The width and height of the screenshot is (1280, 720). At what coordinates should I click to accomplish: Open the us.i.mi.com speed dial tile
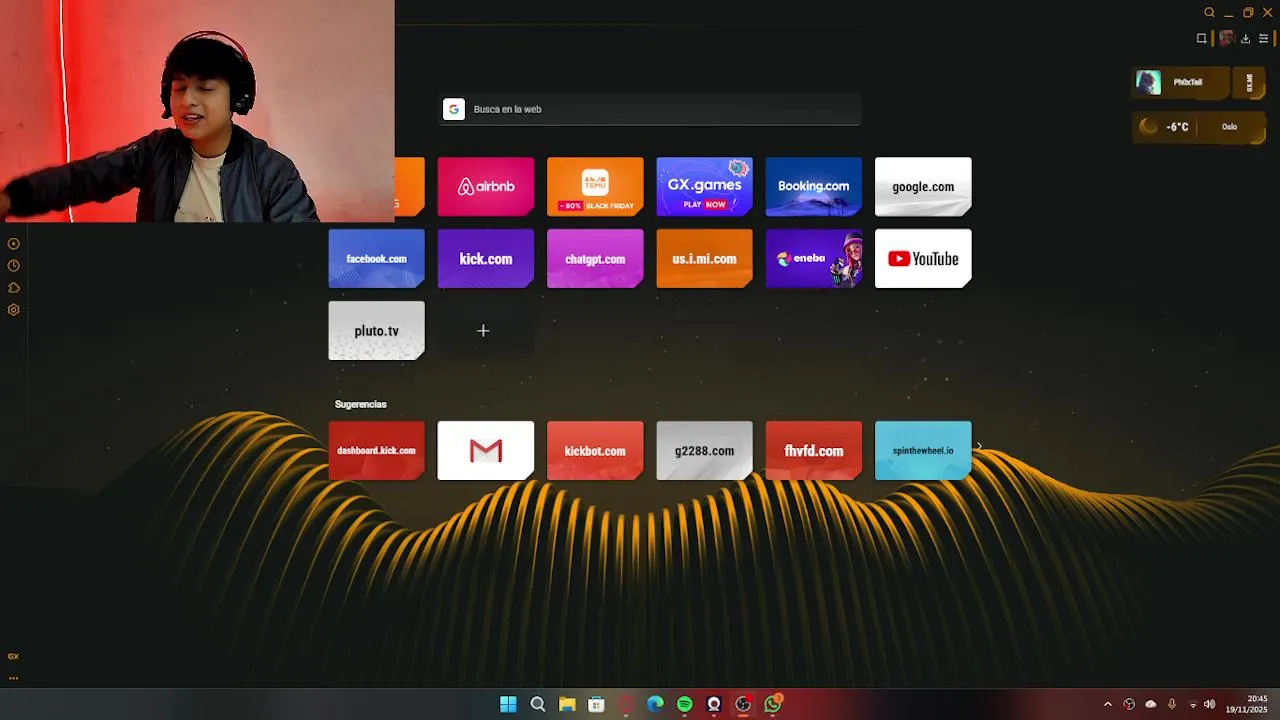point(704,258)
